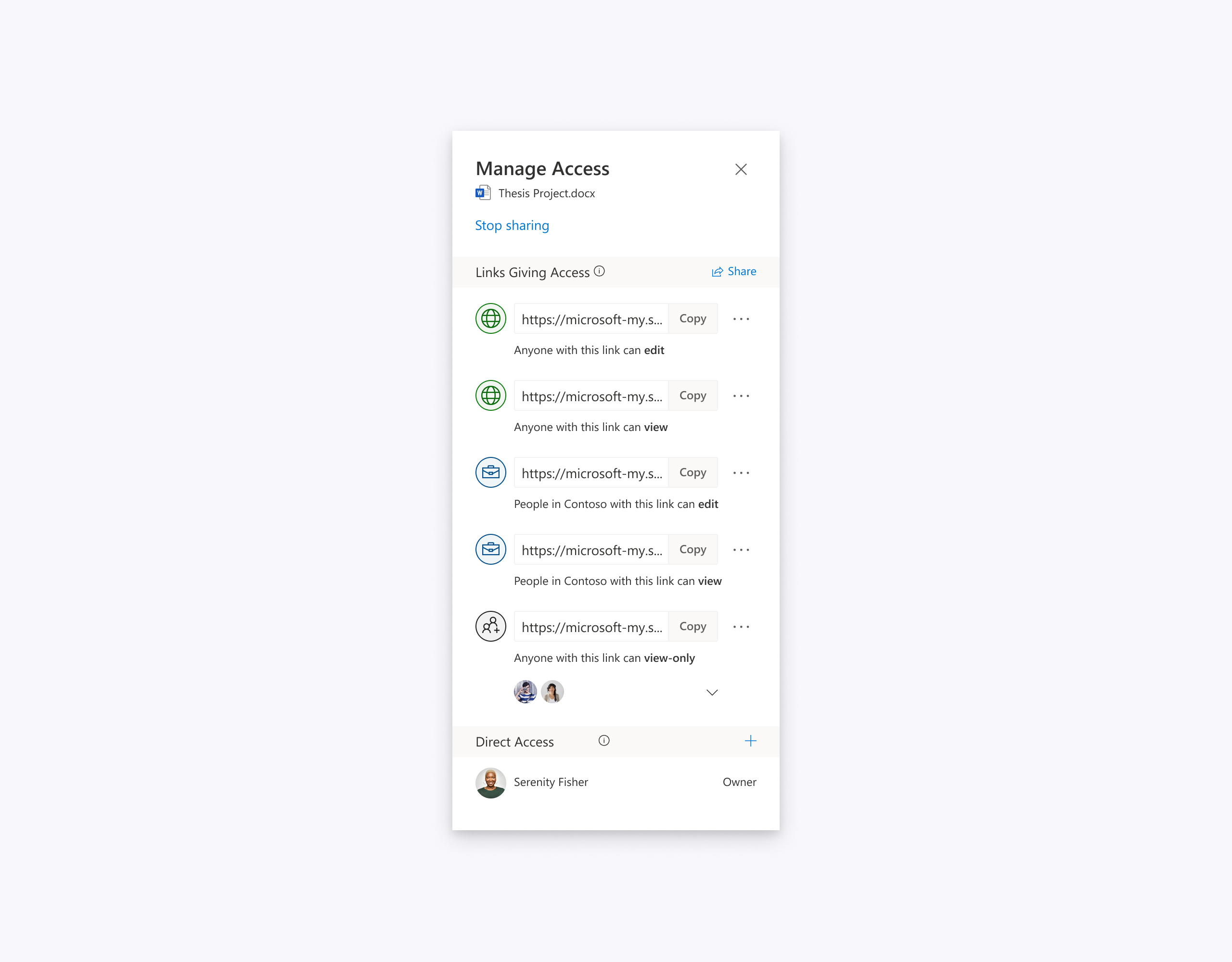The height and width of the screenshot is (962, 1232).
Task: Click Copy for People in Contoso edit link
Action: (x=692, y=472)
